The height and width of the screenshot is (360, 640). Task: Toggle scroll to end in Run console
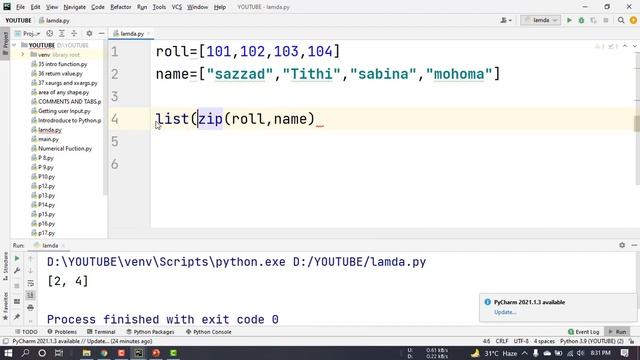click(31, 295)
